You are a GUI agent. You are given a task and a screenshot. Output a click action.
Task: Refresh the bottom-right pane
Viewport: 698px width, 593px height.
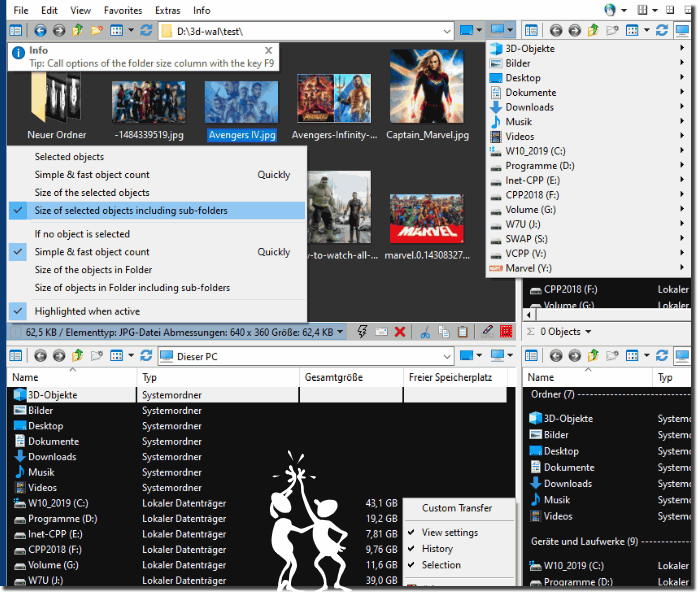662,356
